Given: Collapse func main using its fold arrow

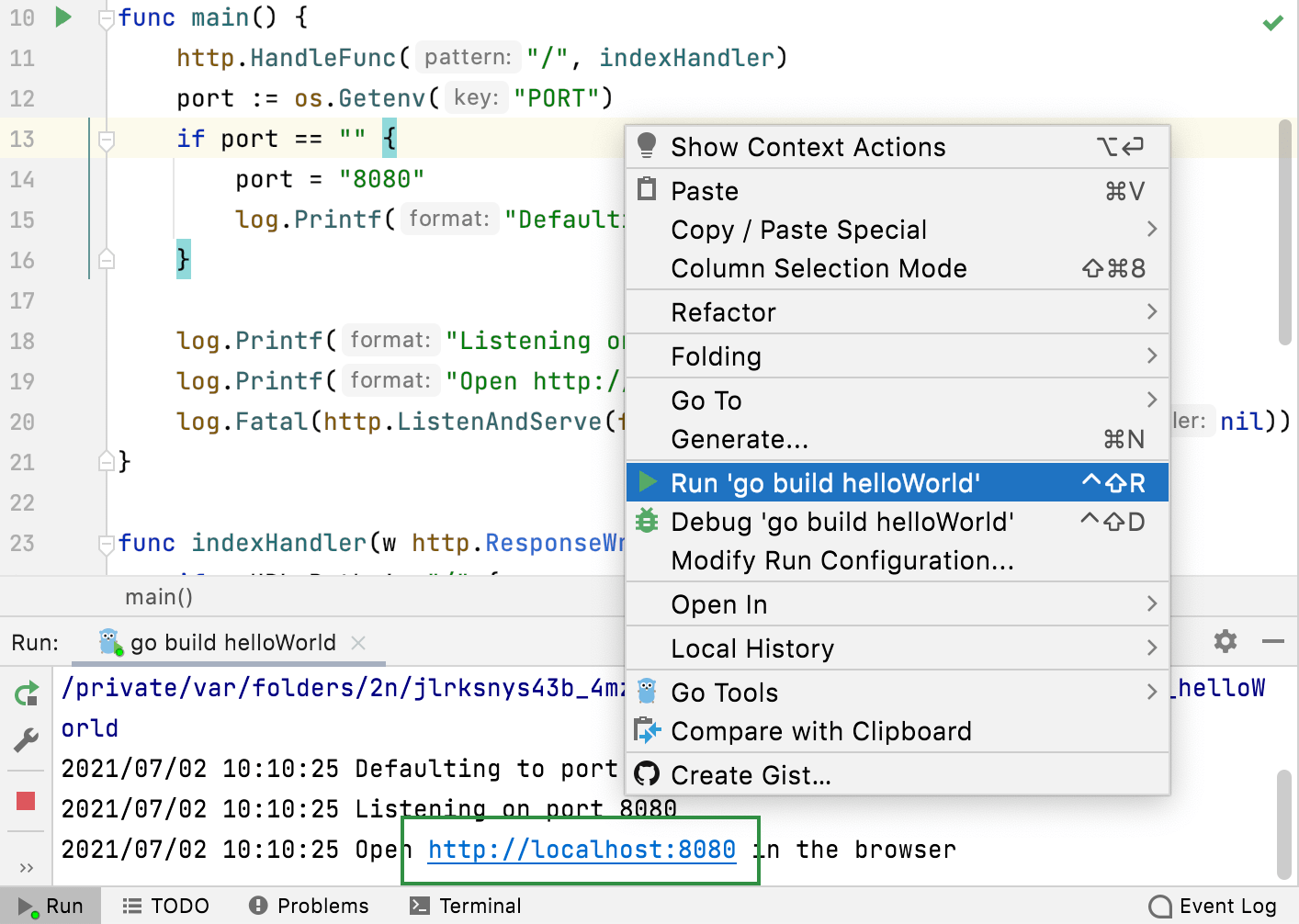Looking at the screenshot, I should (x=106, y=17).
